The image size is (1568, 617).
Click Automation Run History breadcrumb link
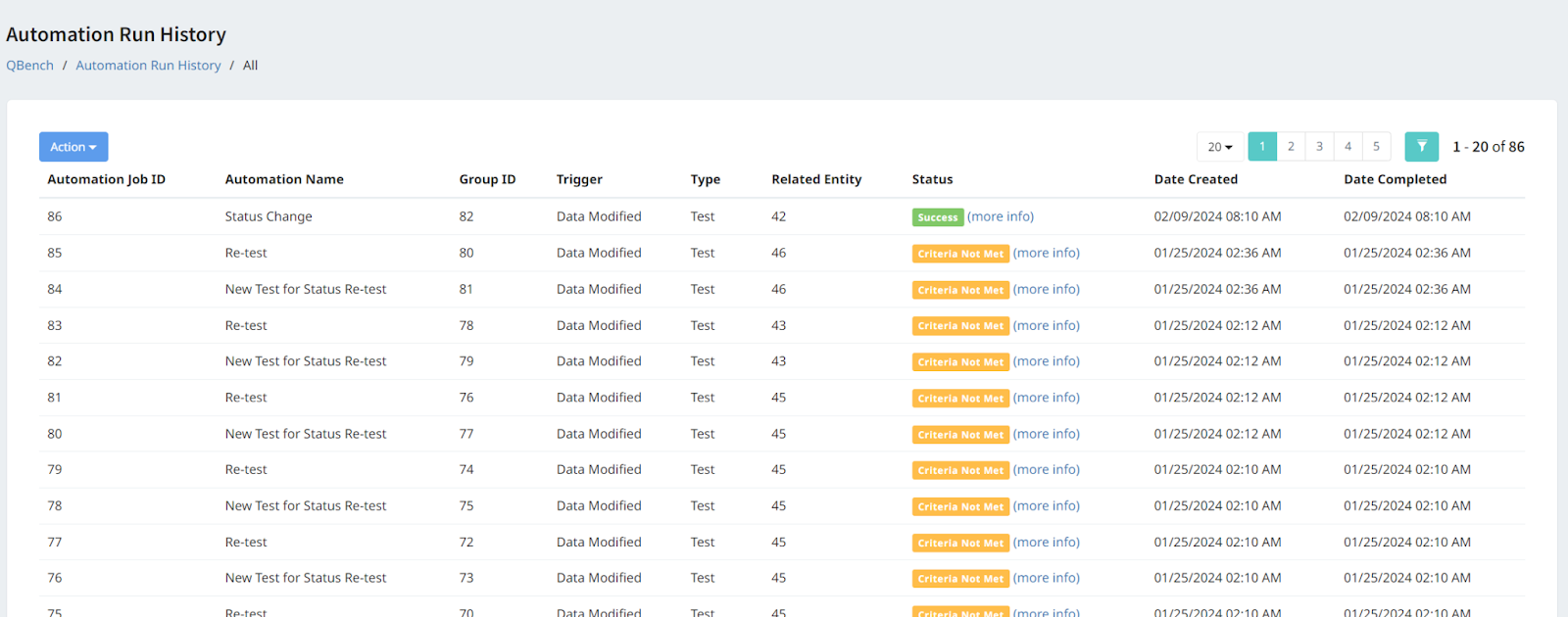click(x=148, y=66)
